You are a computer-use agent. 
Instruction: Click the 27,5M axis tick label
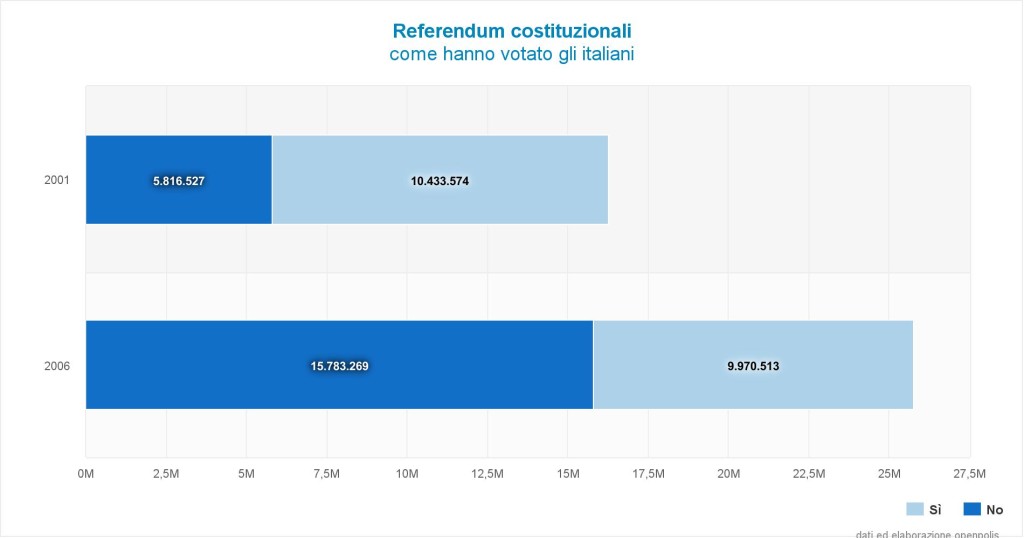969,474
